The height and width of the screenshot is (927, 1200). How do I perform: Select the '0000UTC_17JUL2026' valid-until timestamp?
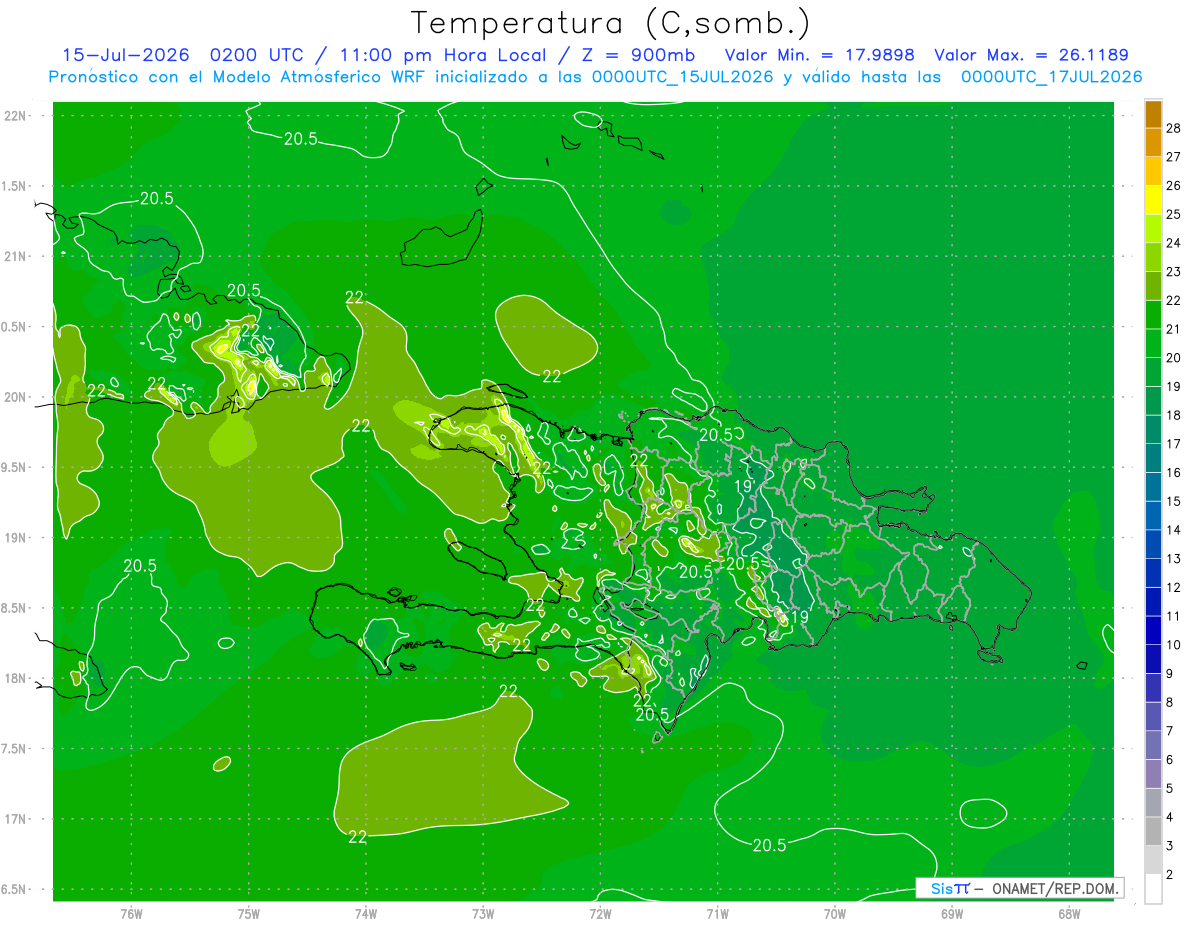(1052, 77)
